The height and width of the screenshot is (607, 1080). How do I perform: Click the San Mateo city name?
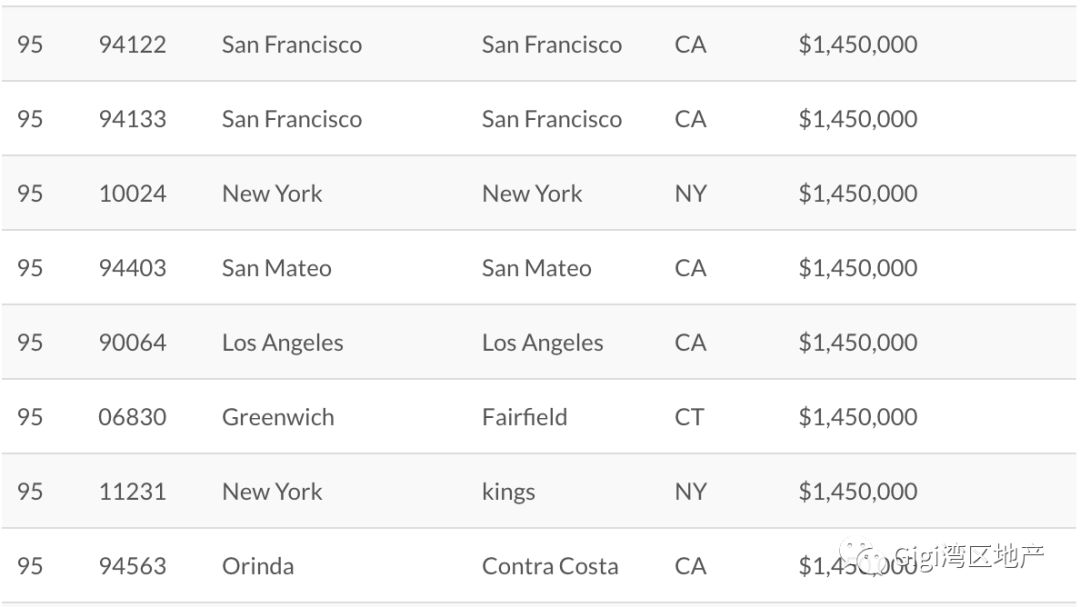(x=276, y=268)
